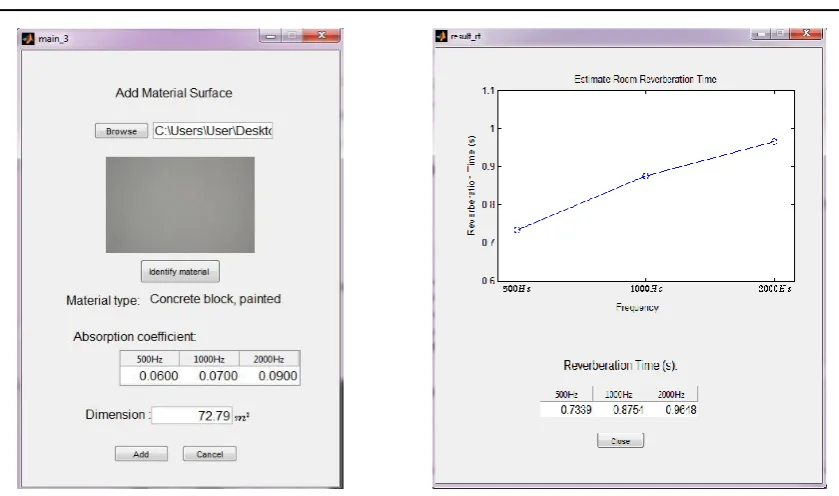This screenshot has height=496, width=839.
Task: Click the 'Estimate Room Reverberation Time' plot title
Action: coord(645,79)
